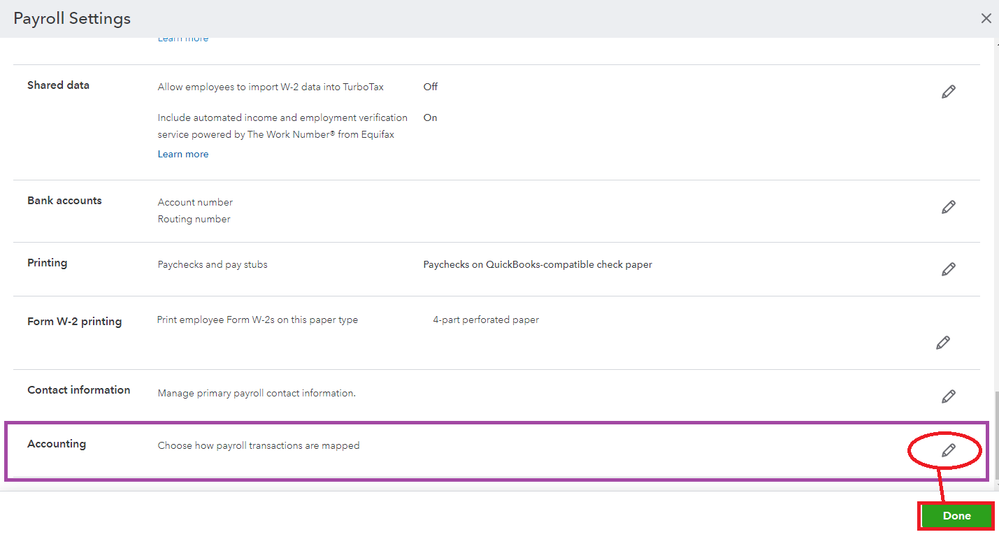Open Learn more link under Equifax text
Screen dimensions: 999x537
coord(183,154)
